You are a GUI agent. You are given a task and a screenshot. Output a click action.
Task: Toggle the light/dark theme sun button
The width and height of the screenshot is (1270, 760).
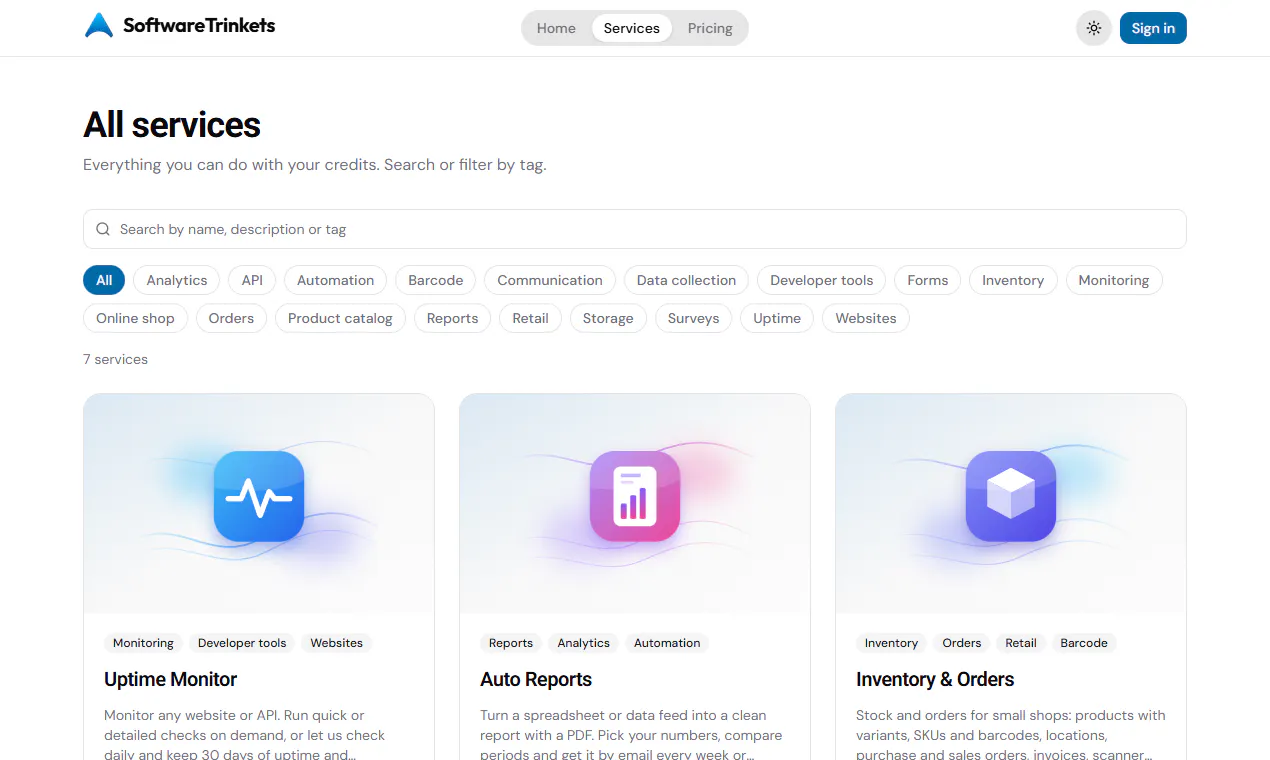click(x=1094, y=28)
